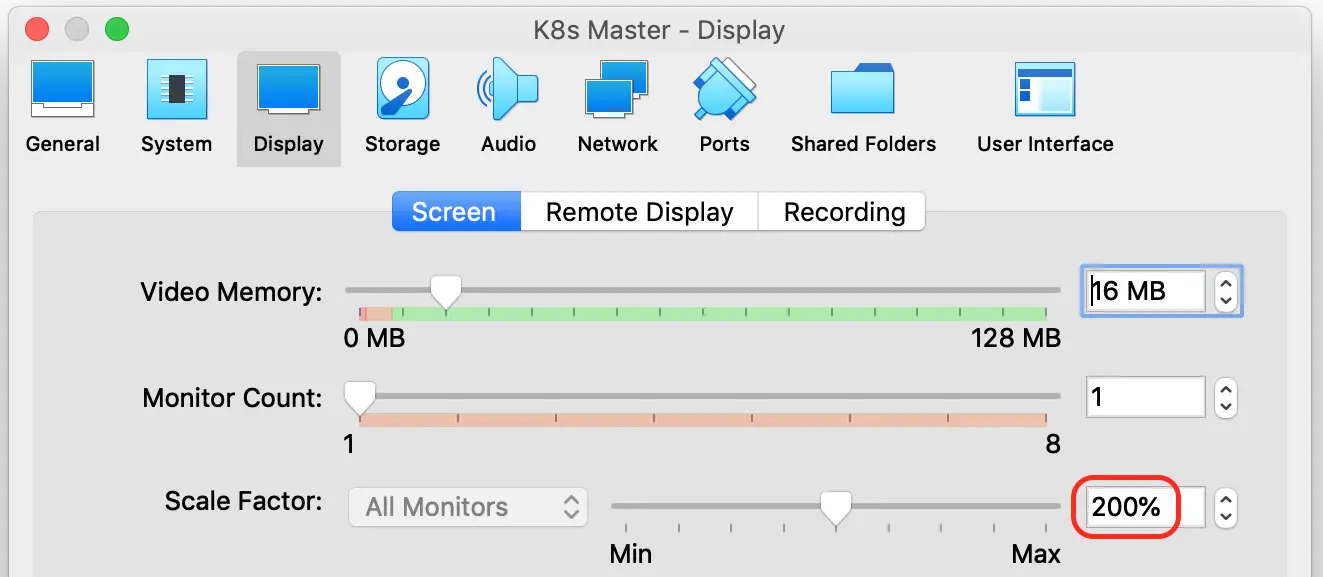This screenshot has height=577, width=1323.
Task: Click the Video Memory stepper arrows
Action: tap(1225, 292)
